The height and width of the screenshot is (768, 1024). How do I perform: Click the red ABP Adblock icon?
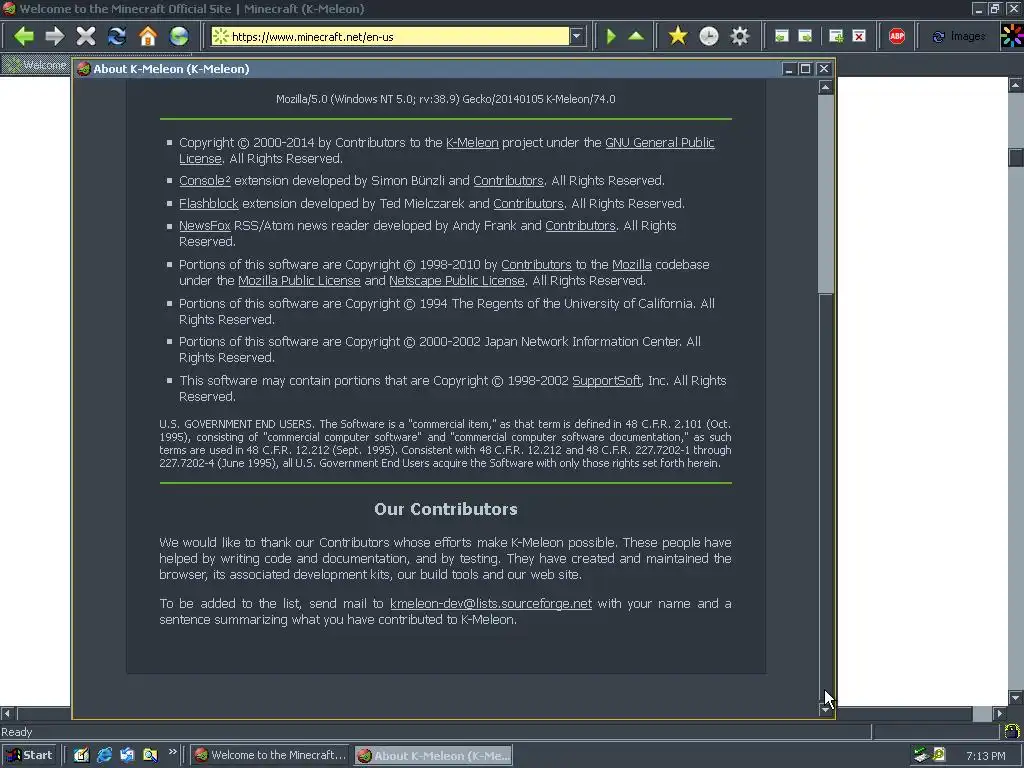click(897, 37)
